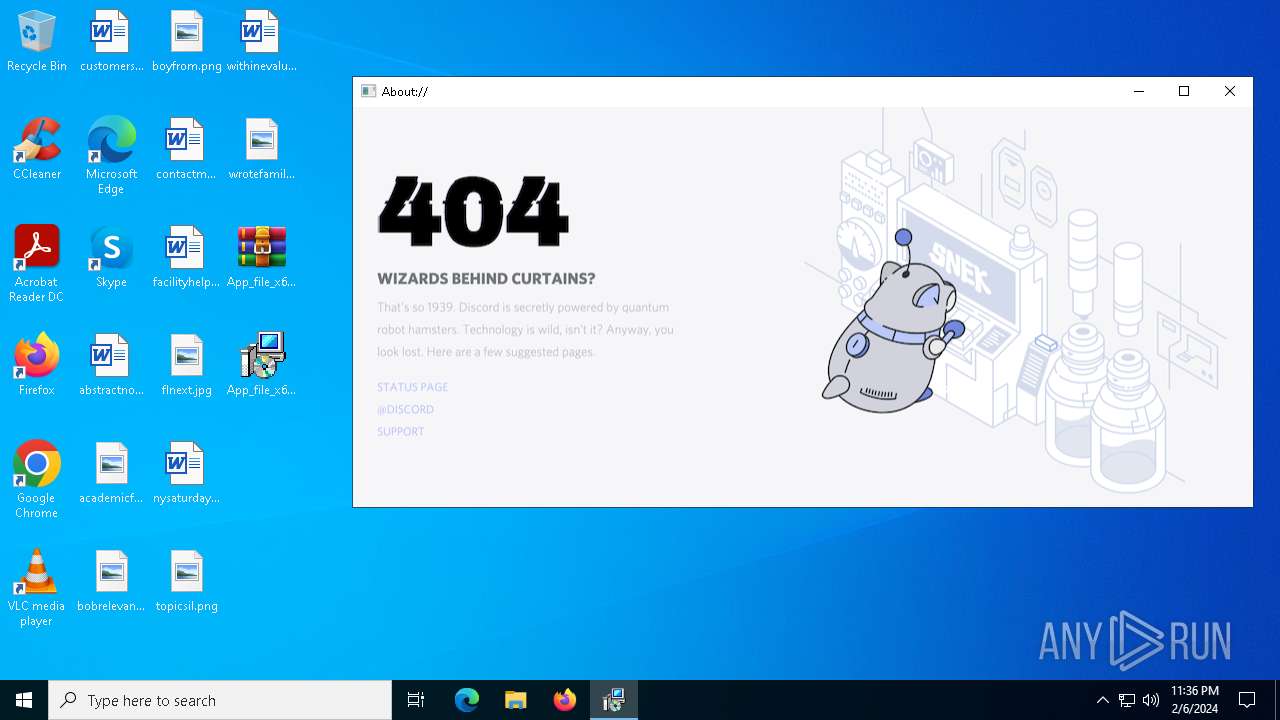The height and width of the screenshot is (720, 1280).
Task: Click the taskbar search box
Action: (220, 700)
